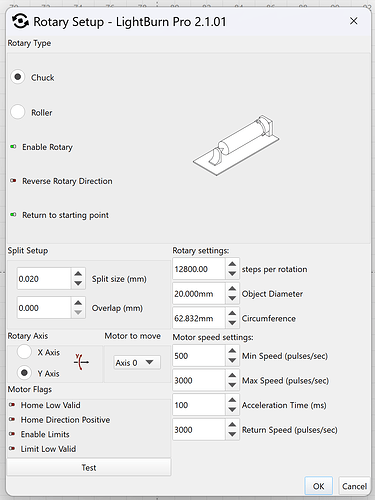Click the Split size input field
The height and width of the screenshot is (500, 375).
coord(44,279)
